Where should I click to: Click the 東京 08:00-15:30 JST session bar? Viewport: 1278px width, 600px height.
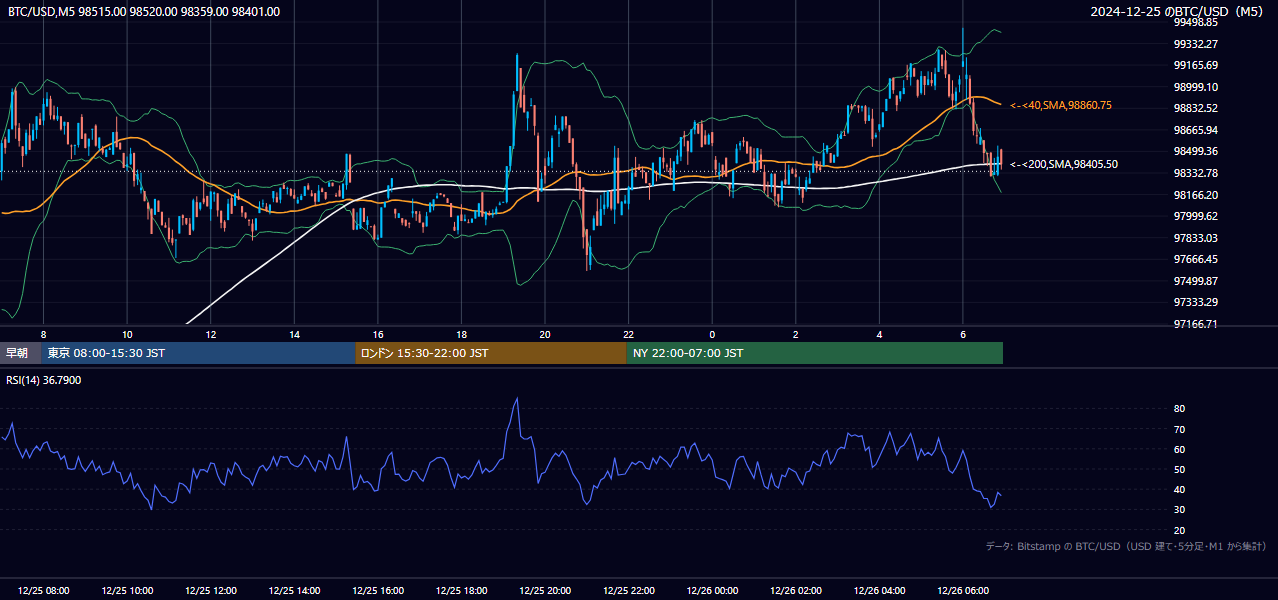pyautogui.click(x=198, y=353)
